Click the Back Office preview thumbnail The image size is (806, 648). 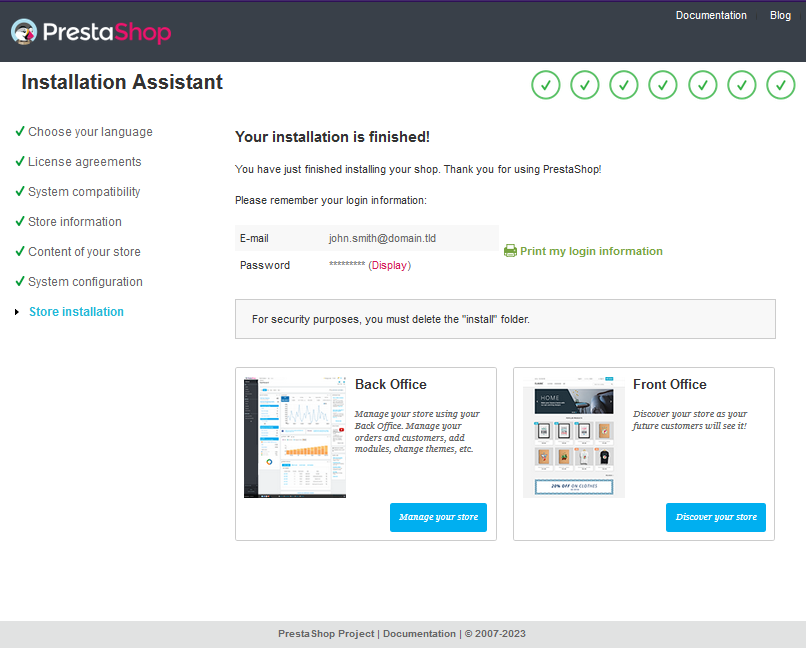(294, 436)
